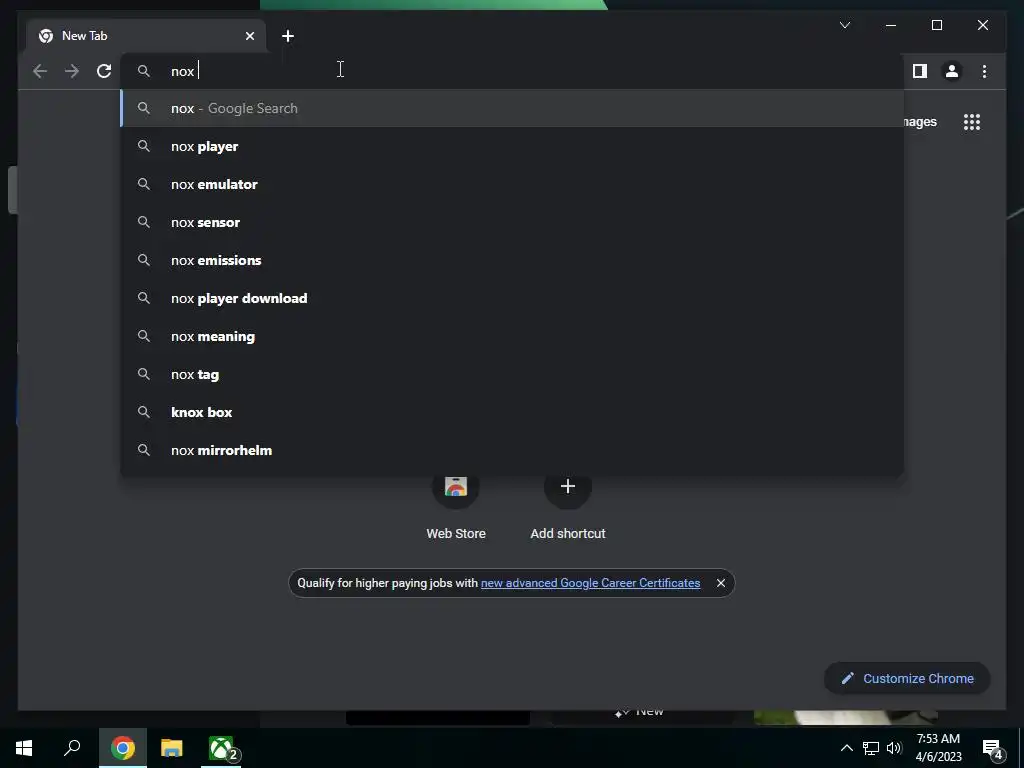Open the volume tray icon
This screenshot has width=1024, height=768.
tap(894, 748)
